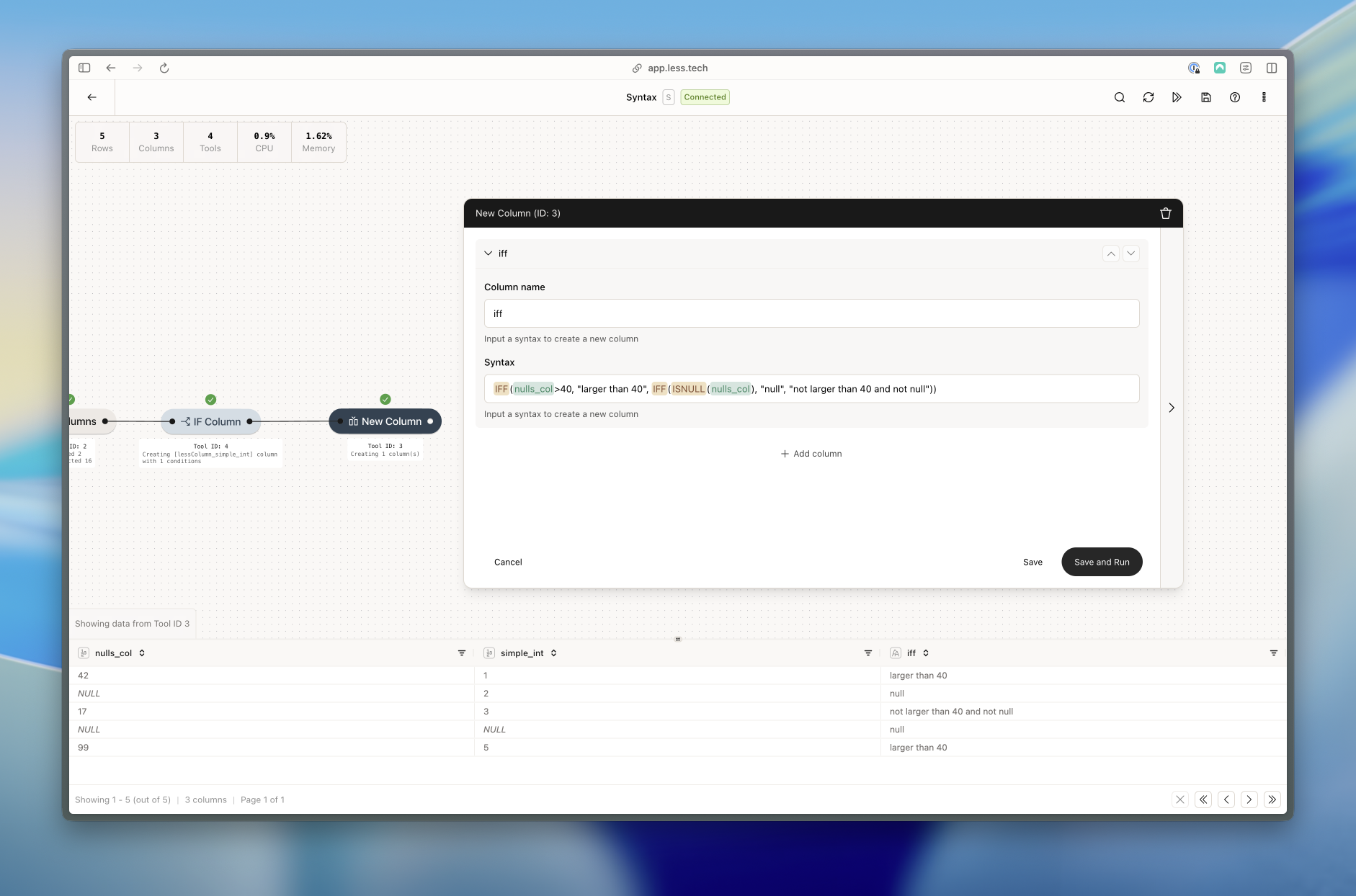The image size is (1356, 896).
Task: Jump to last page of results
Action: coord(1272,799)
